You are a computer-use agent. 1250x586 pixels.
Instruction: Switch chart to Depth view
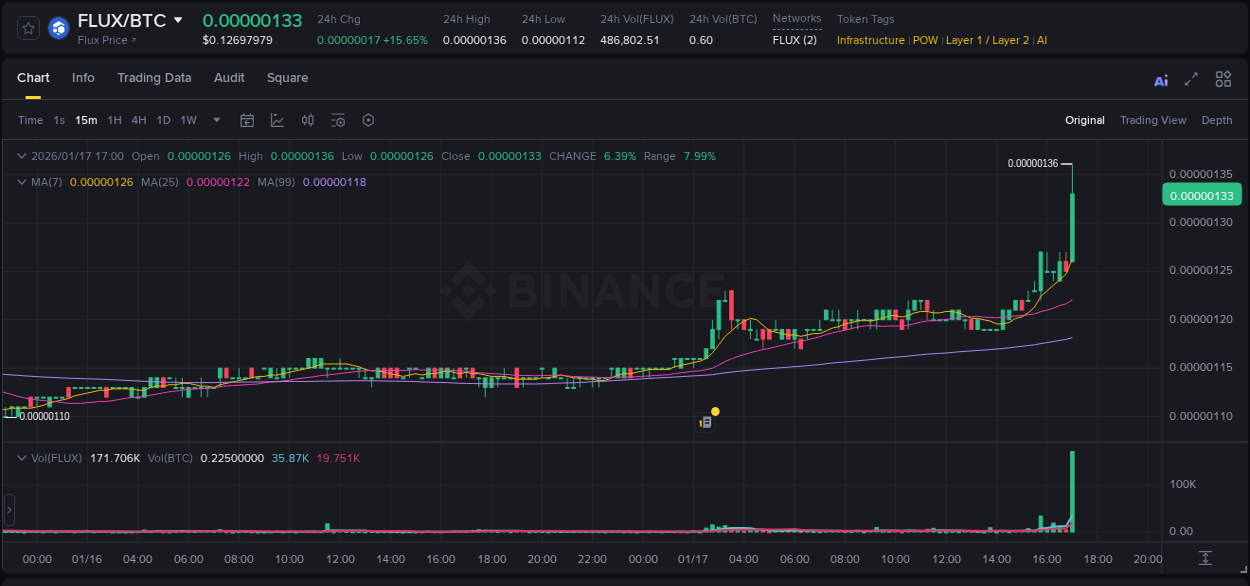(x=1216, y=120)
